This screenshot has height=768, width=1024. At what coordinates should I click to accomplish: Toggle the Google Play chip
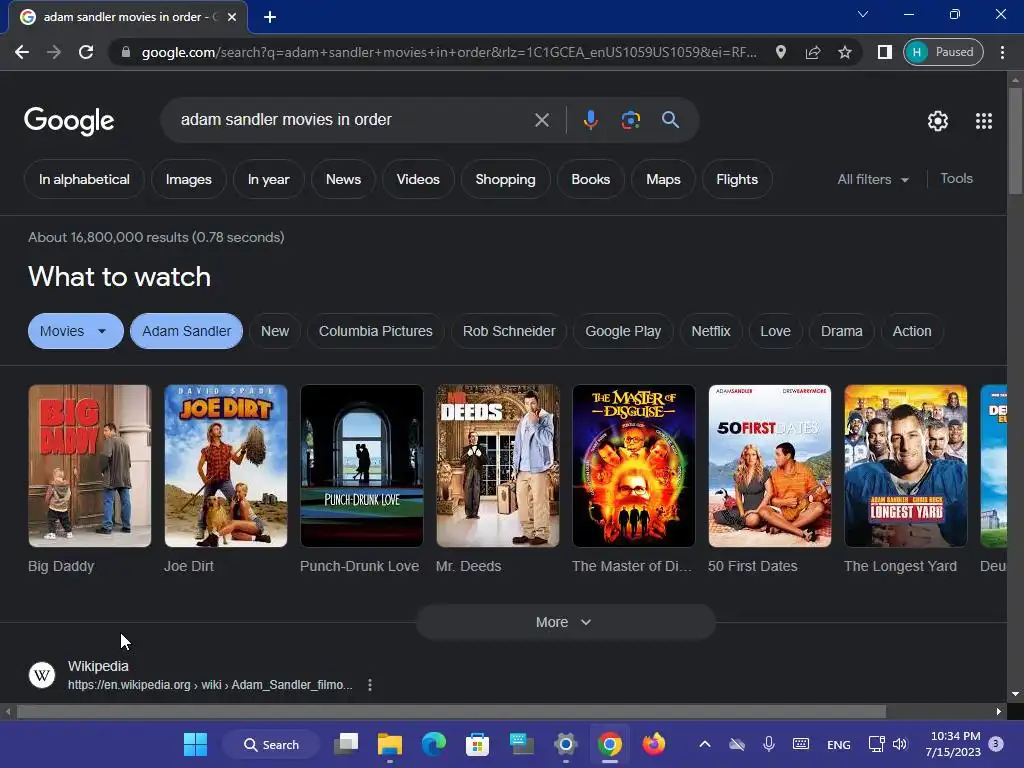(623, 331)
